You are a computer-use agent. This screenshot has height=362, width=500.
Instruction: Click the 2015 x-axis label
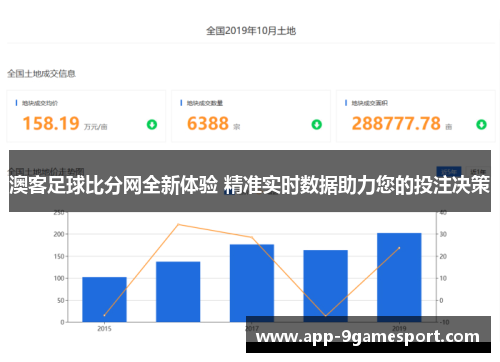click(104, 329)
